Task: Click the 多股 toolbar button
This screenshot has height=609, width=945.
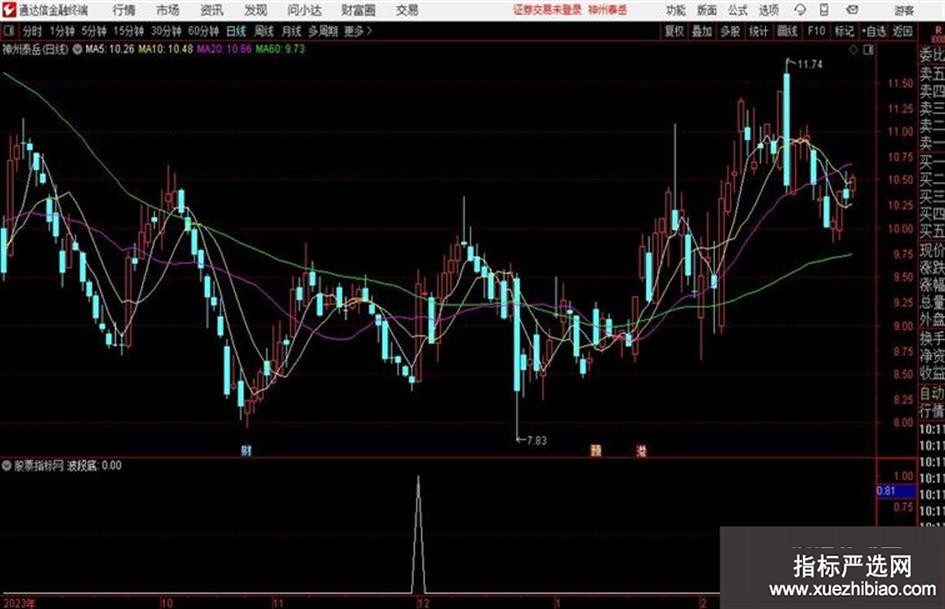Action: 730,31
